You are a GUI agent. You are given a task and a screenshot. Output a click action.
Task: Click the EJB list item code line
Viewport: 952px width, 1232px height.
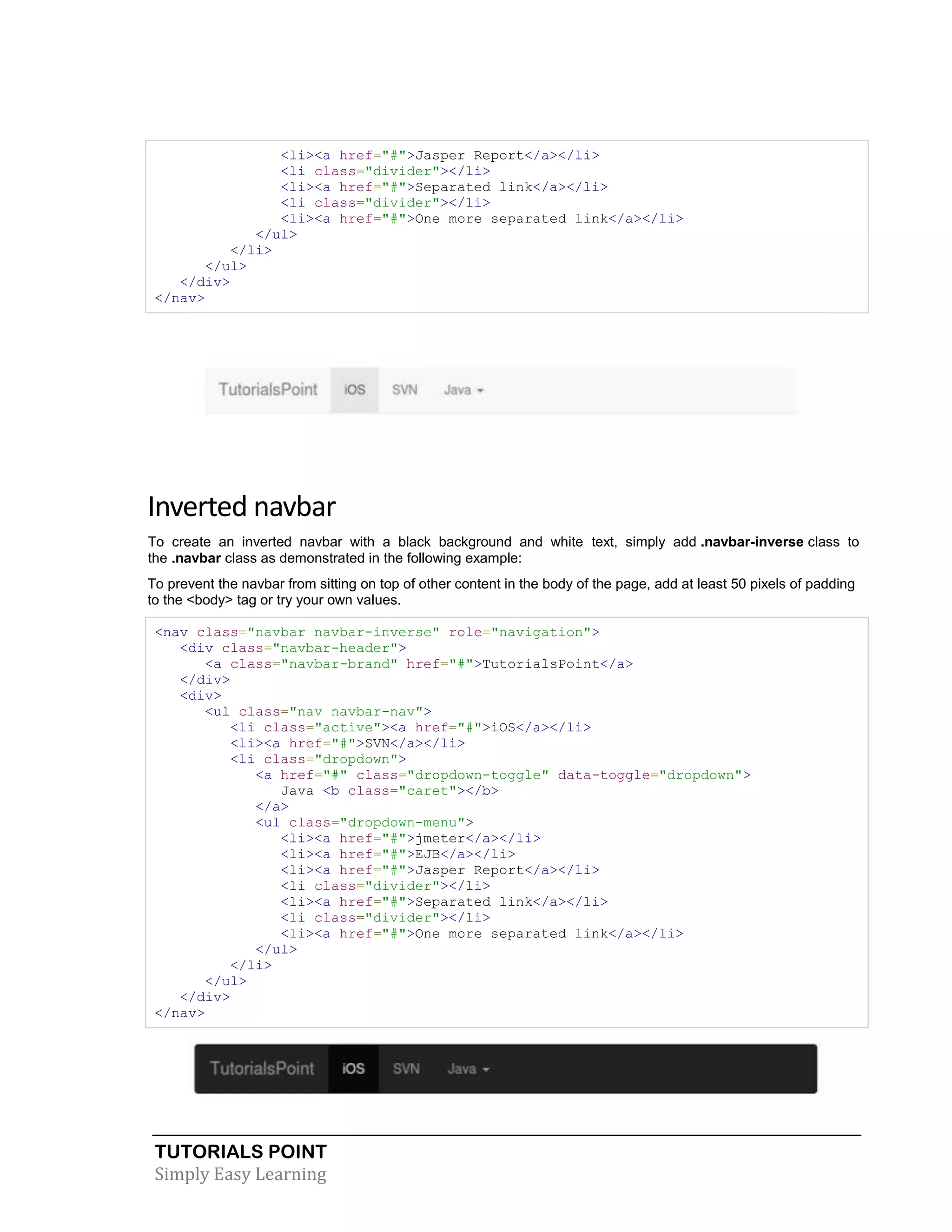398,854
